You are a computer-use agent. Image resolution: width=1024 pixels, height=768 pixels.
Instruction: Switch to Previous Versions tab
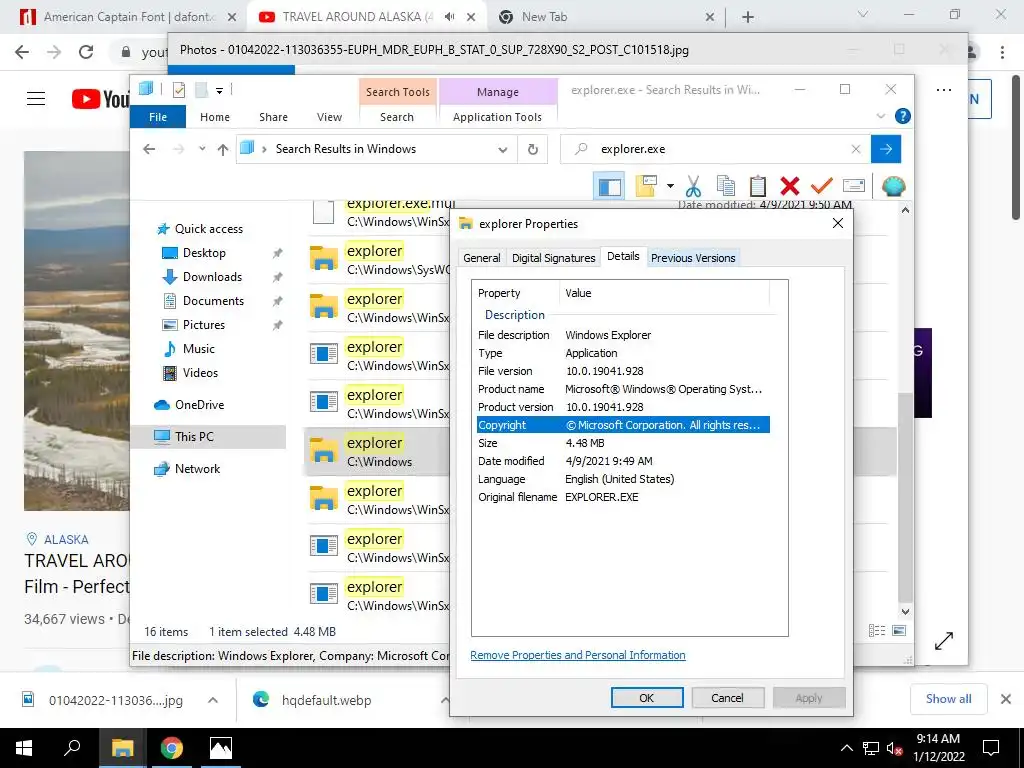pos(693,258)
